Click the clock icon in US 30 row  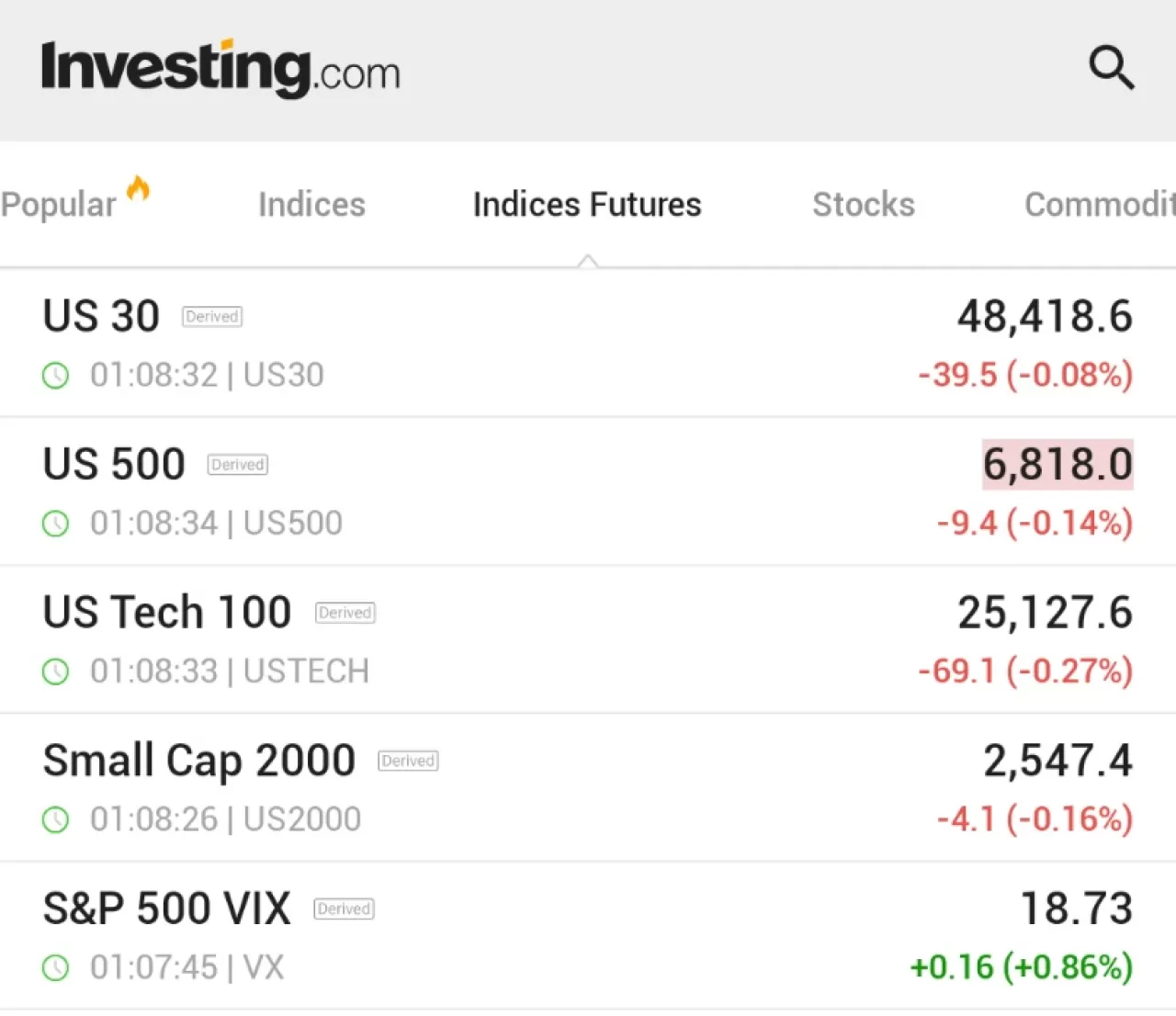click(56, 376)
